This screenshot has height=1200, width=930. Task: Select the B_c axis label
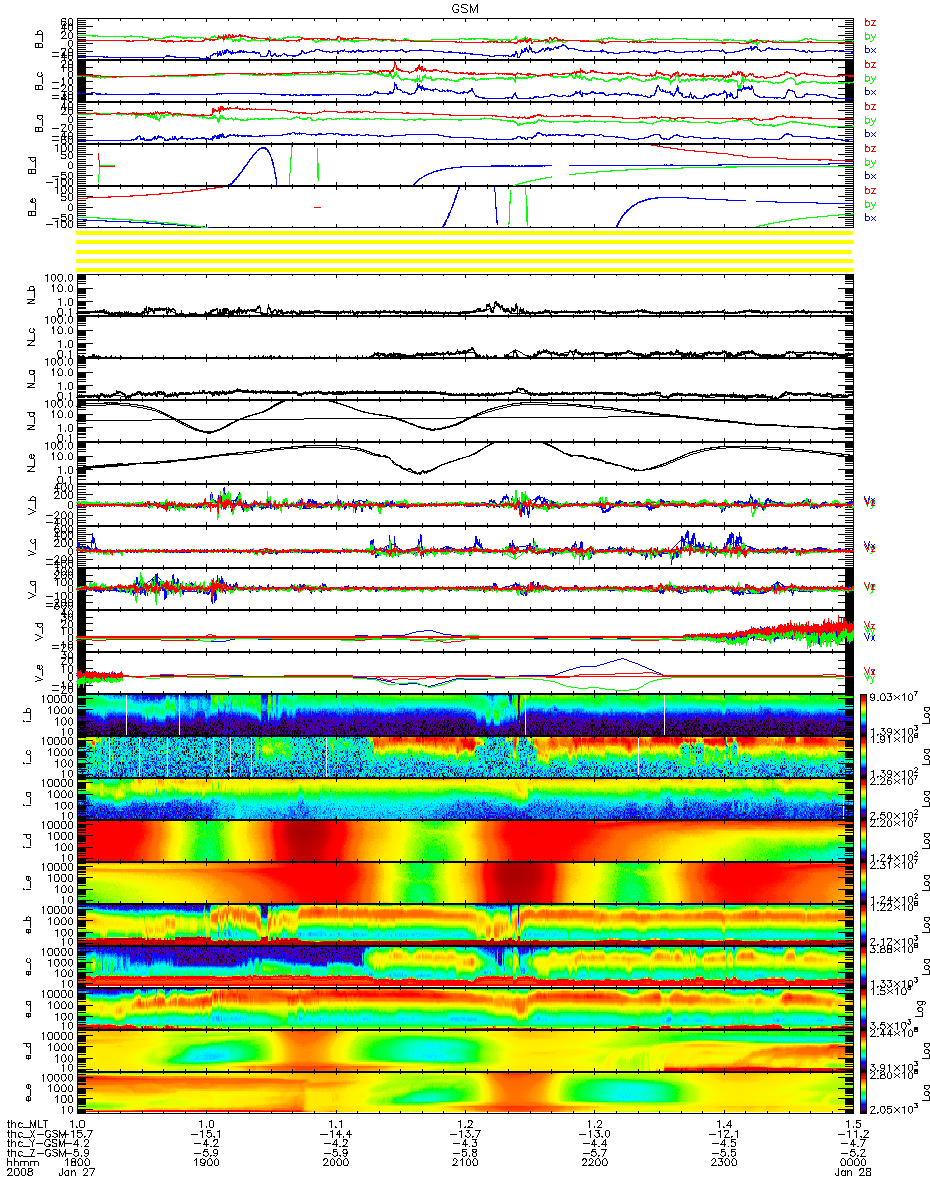pos(40,82)
